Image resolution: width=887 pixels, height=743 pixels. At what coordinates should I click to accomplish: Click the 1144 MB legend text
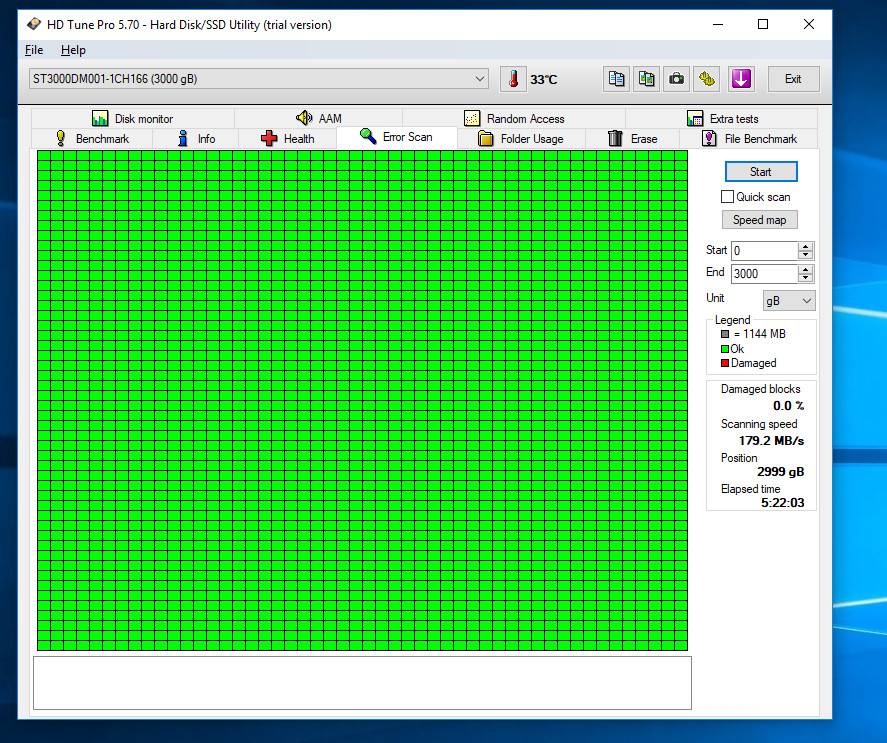[760, 334]
